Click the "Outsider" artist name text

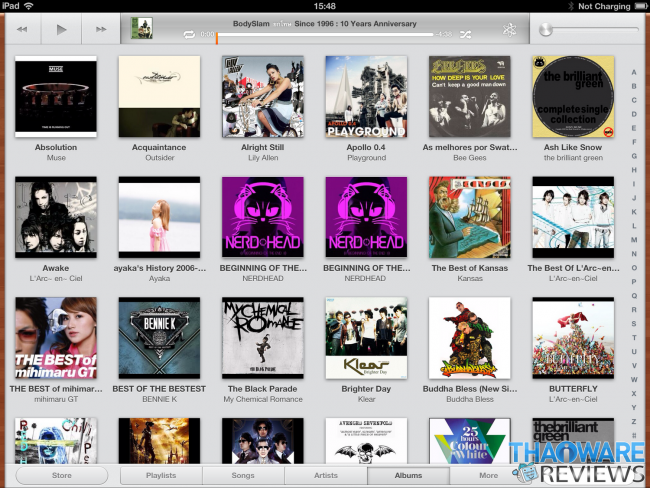tap(160, 158)
